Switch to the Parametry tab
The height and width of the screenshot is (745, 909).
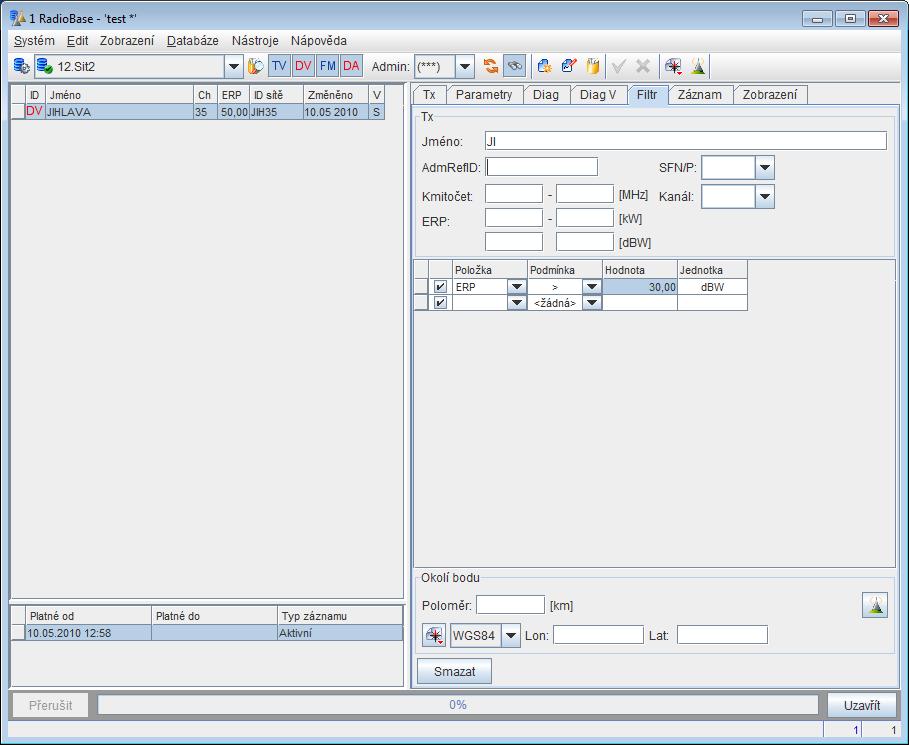484,95
